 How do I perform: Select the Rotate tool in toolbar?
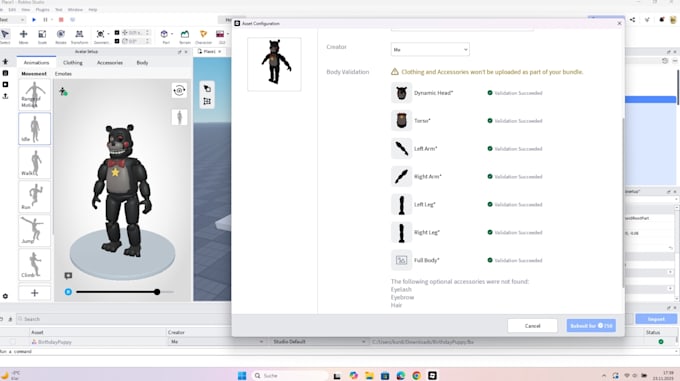[61, 36]
